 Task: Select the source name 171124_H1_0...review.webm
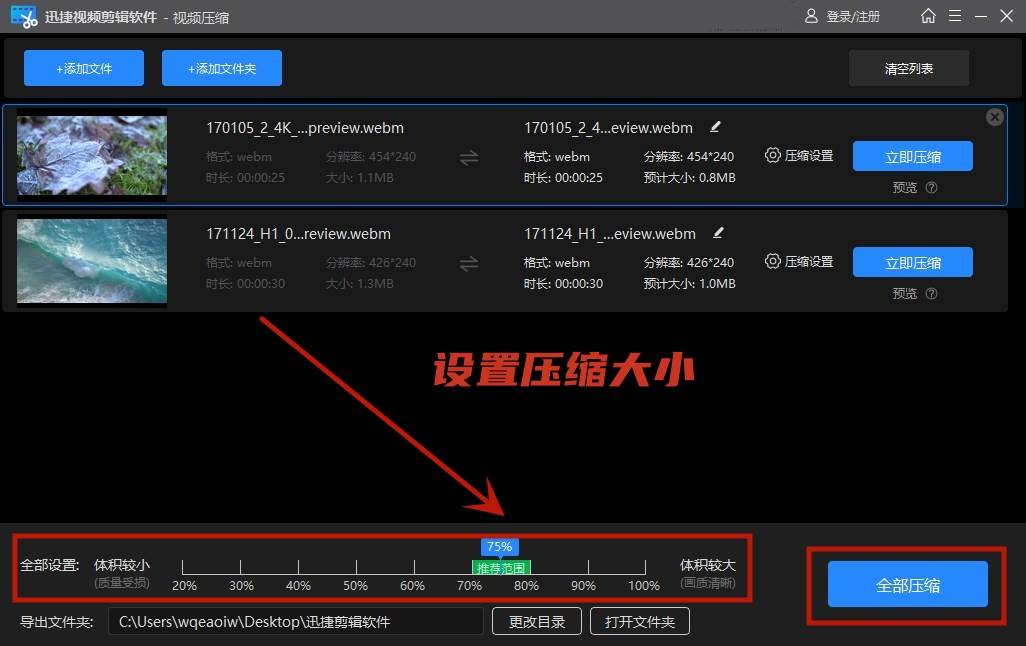tap(298, 234)
